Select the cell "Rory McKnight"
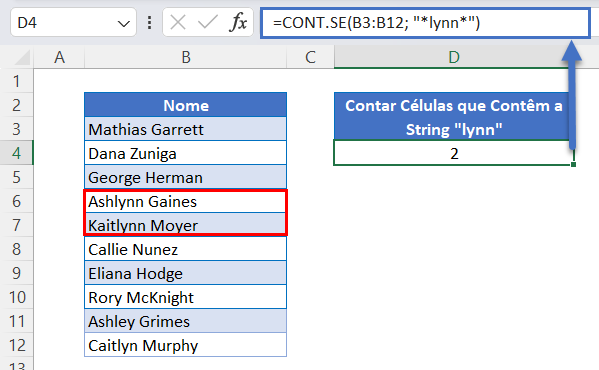The image size is (599, 370). [186, 297]
